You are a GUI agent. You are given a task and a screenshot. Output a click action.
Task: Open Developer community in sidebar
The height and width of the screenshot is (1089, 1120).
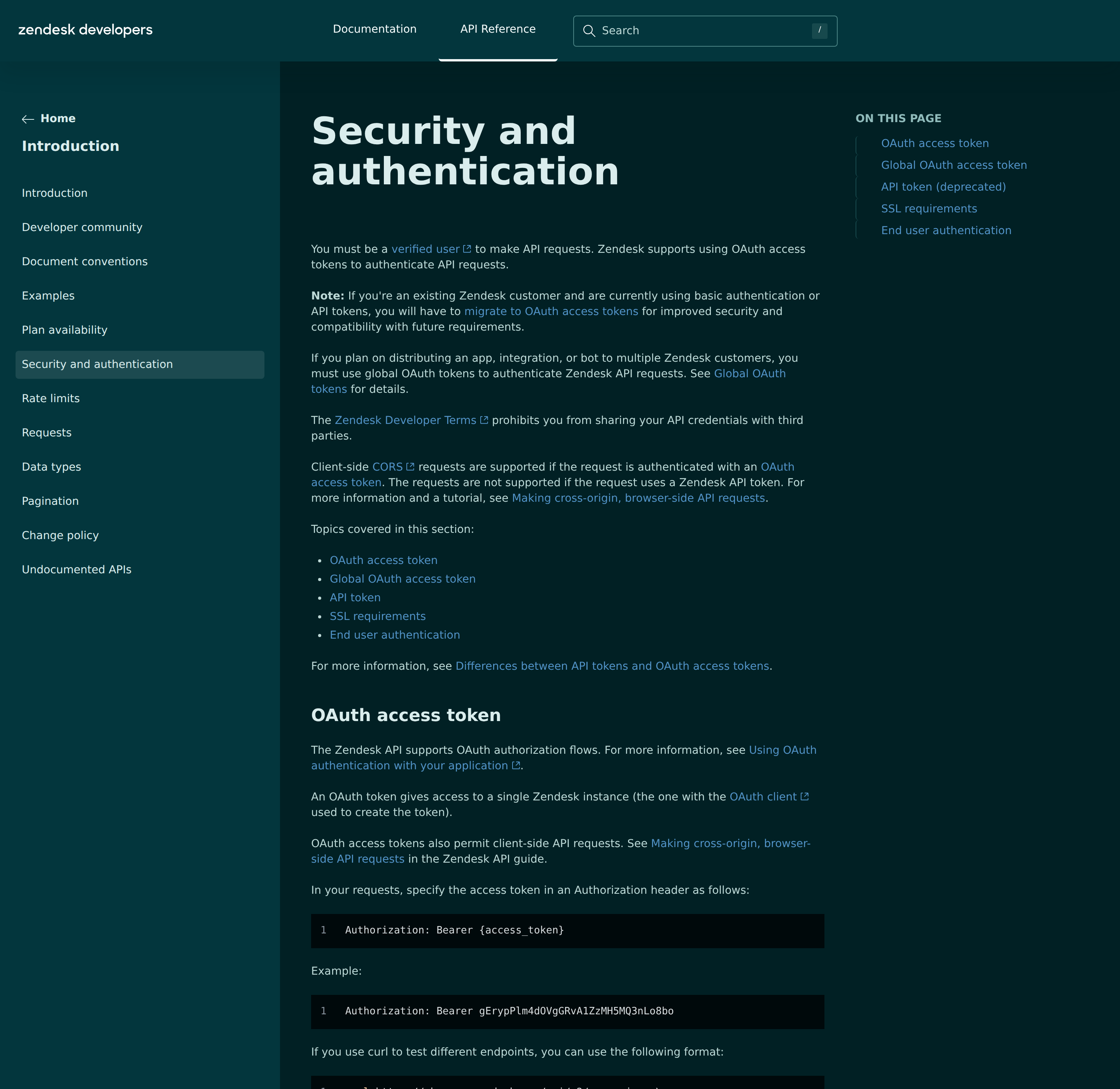(82, 227)
